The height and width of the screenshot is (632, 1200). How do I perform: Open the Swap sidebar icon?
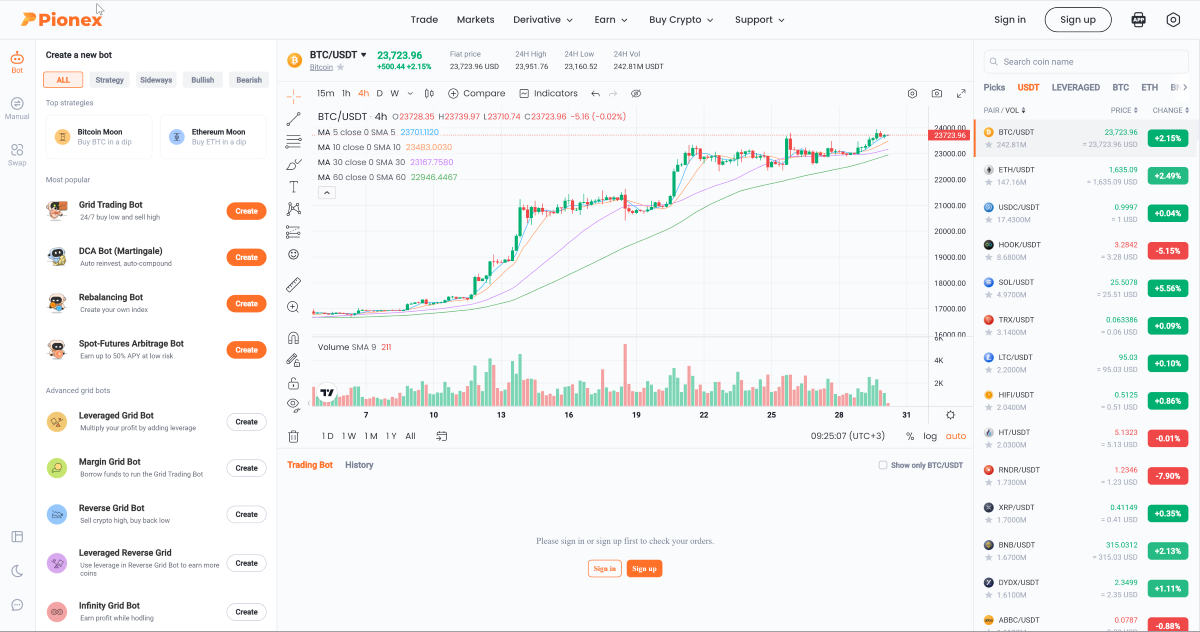[x=17, y=154]
